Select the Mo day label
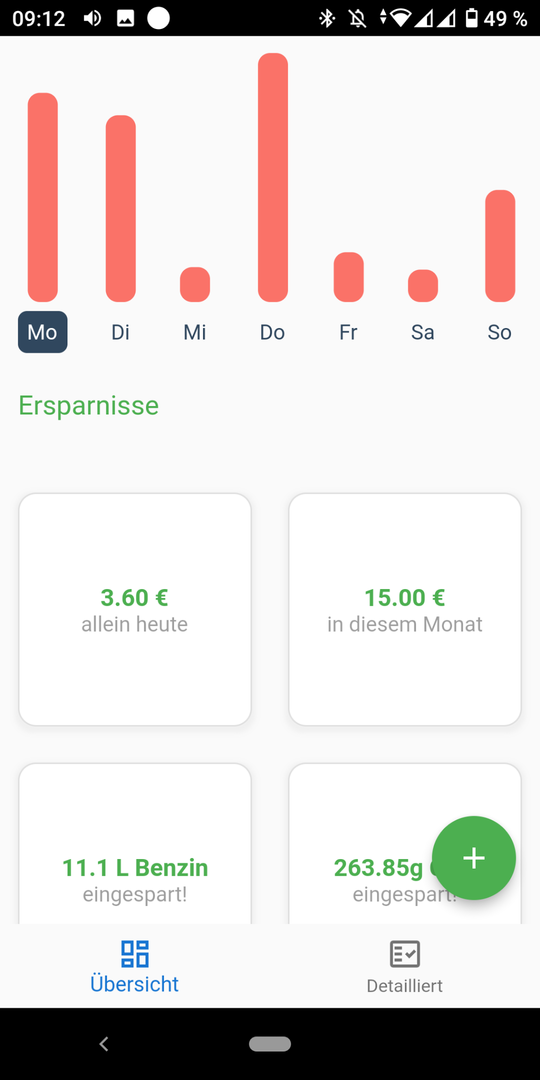Viewport: 540px width, 1080px height. tap(43, 332)
